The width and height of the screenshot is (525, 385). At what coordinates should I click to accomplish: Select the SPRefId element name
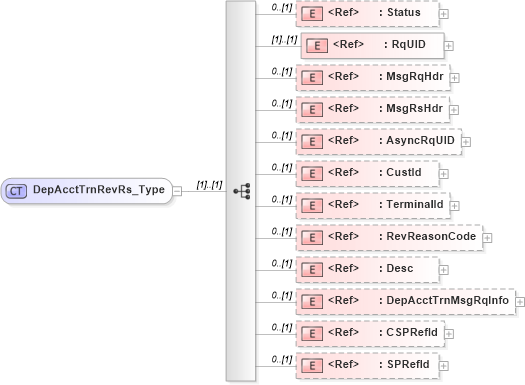(408, 364)
